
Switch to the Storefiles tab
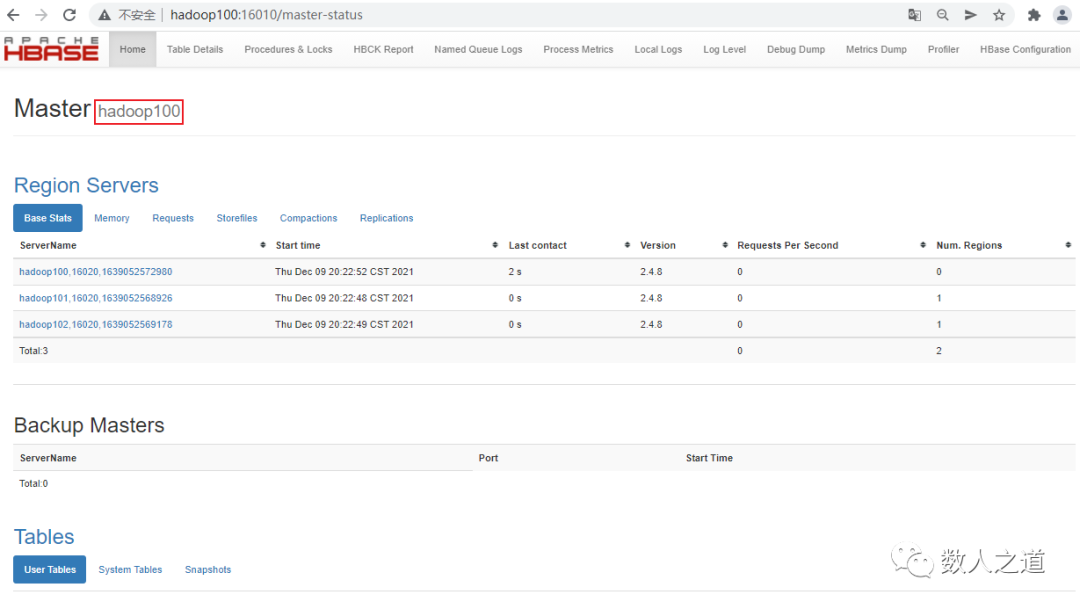[x=237, y=218]
